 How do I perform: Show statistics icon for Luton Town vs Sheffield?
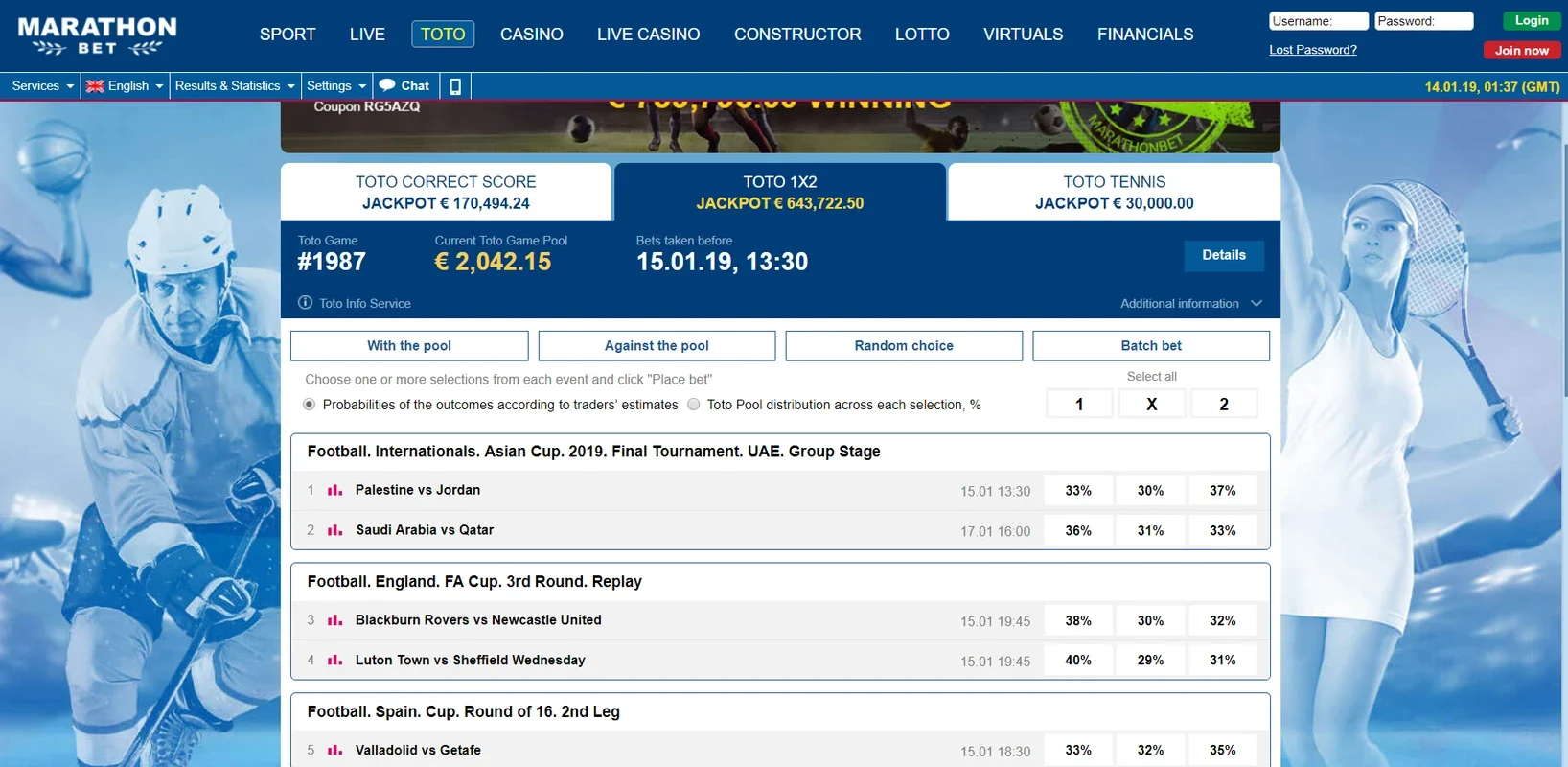pyautogui.click(x=334, y=661)
